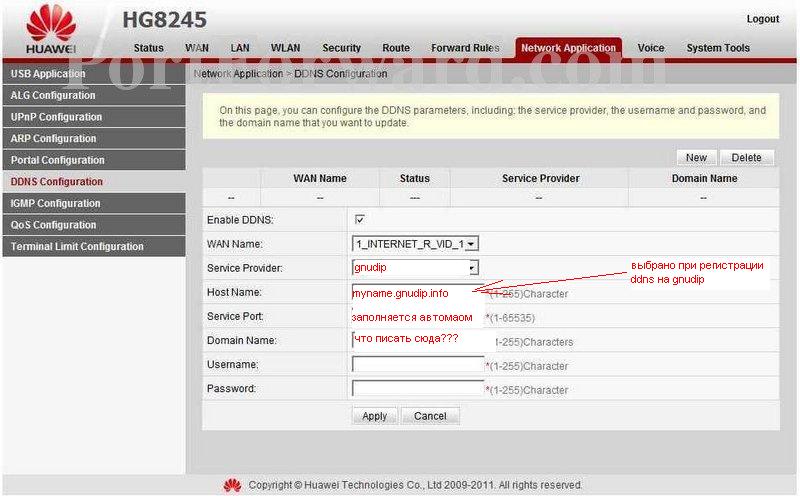Go to System Tools tab

(717, 48)
